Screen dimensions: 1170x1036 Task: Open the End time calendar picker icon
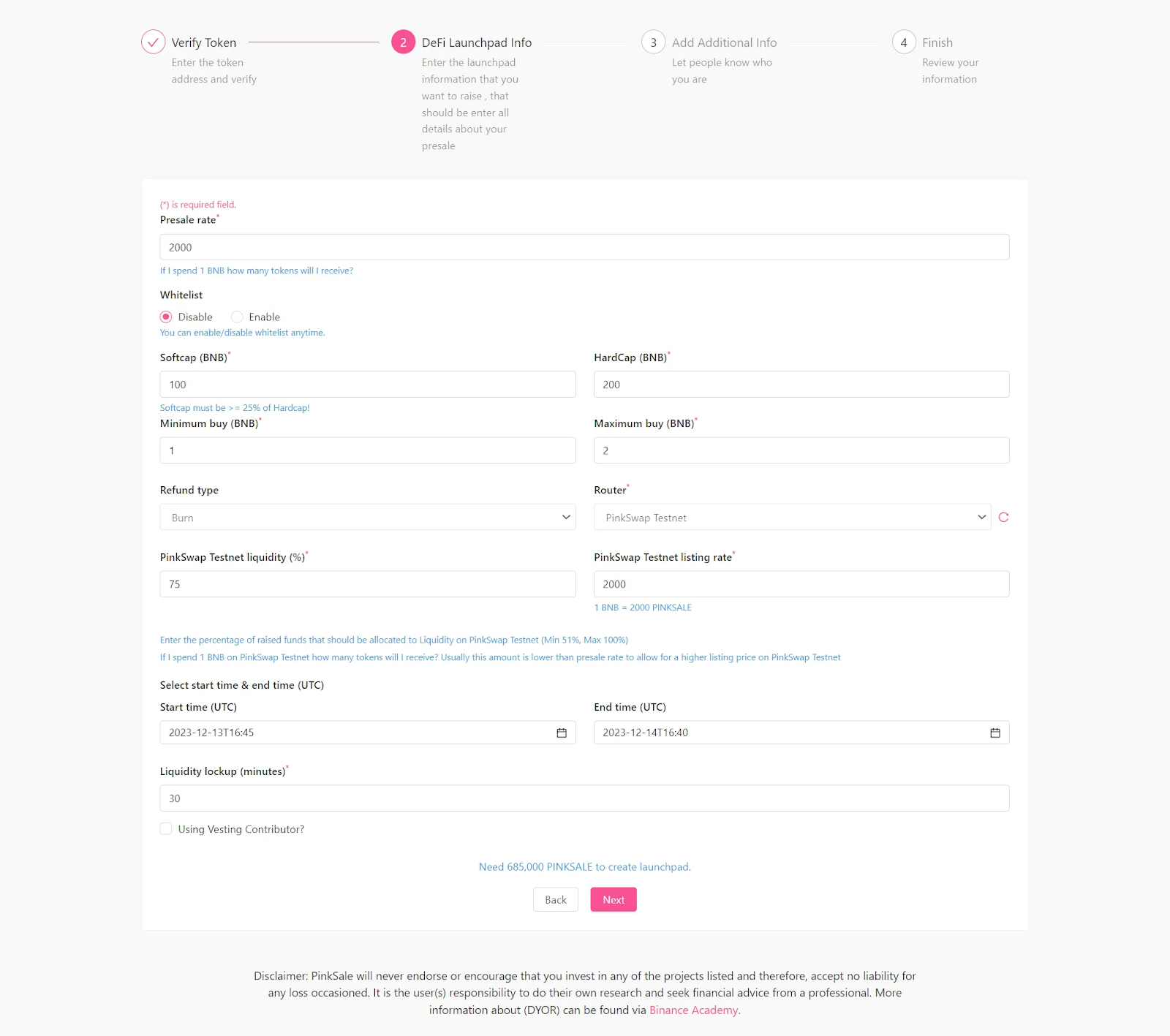[995, 733]
